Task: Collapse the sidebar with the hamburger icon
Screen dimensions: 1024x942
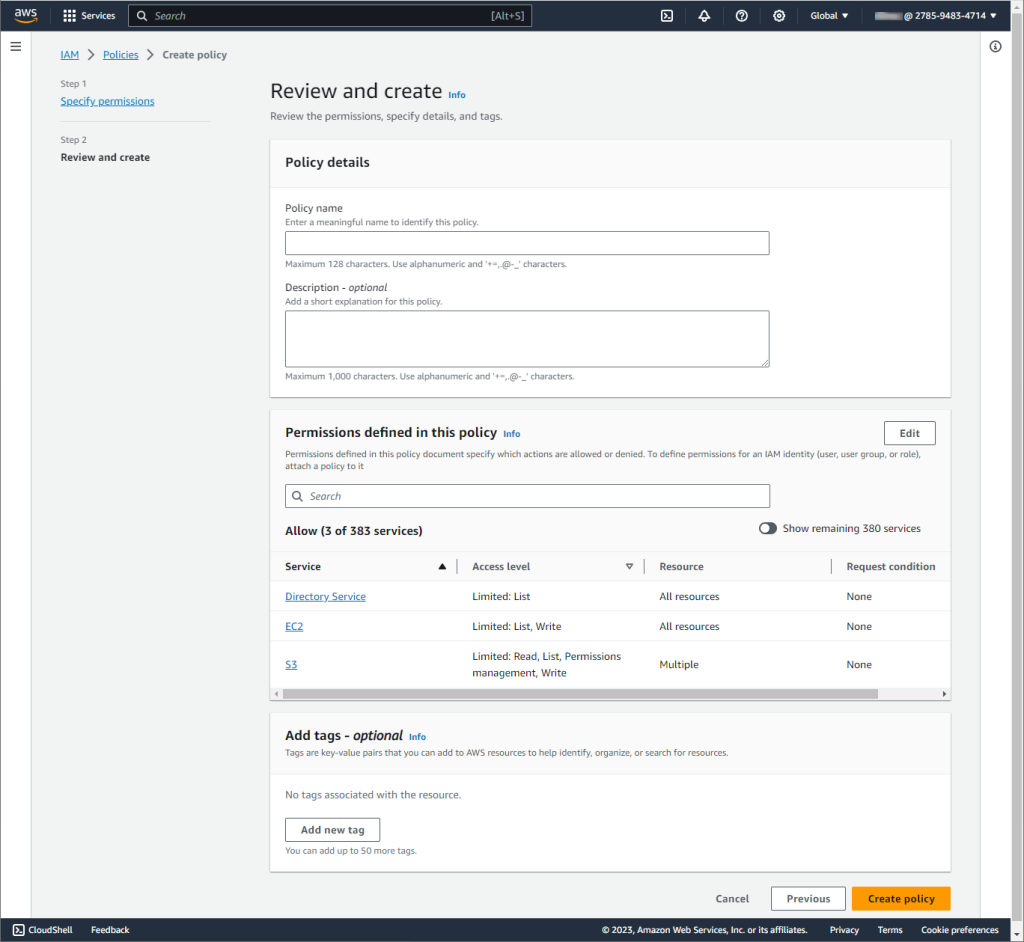Action: [x=15, y=44]
